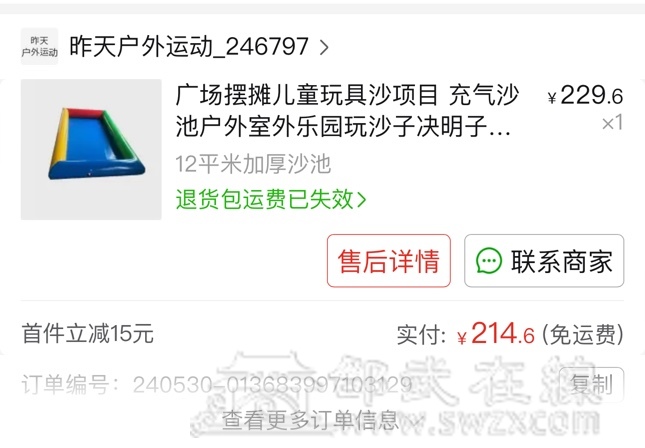This screenshot has width=645, height=448.
Task: Expand chevron next to 退货包运费已失效
Action: (361, 200)
